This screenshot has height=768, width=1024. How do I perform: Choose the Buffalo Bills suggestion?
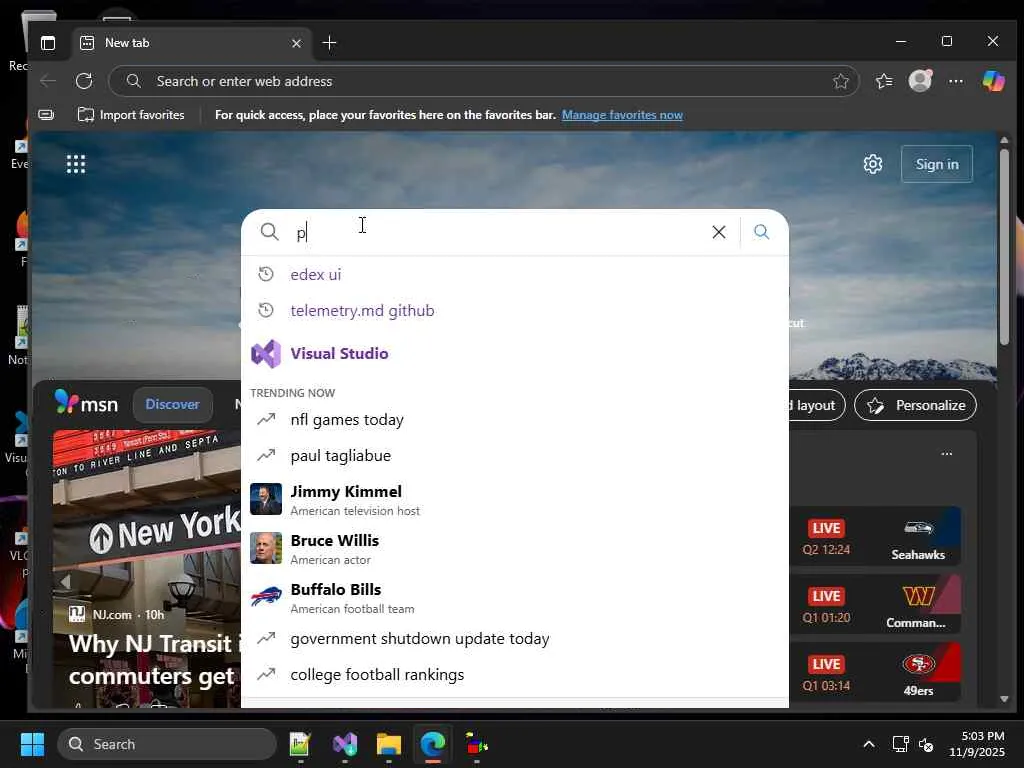click(x=515, y=598)
